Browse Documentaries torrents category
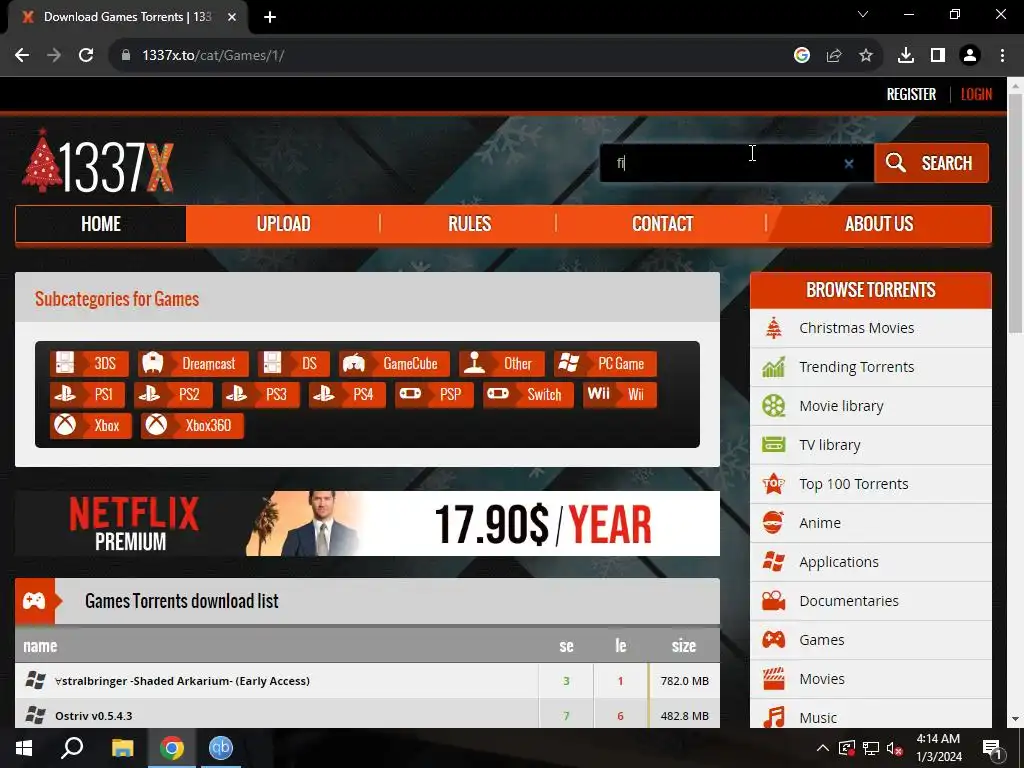Screen dimensions: 1024x768 tap(871, 601)
